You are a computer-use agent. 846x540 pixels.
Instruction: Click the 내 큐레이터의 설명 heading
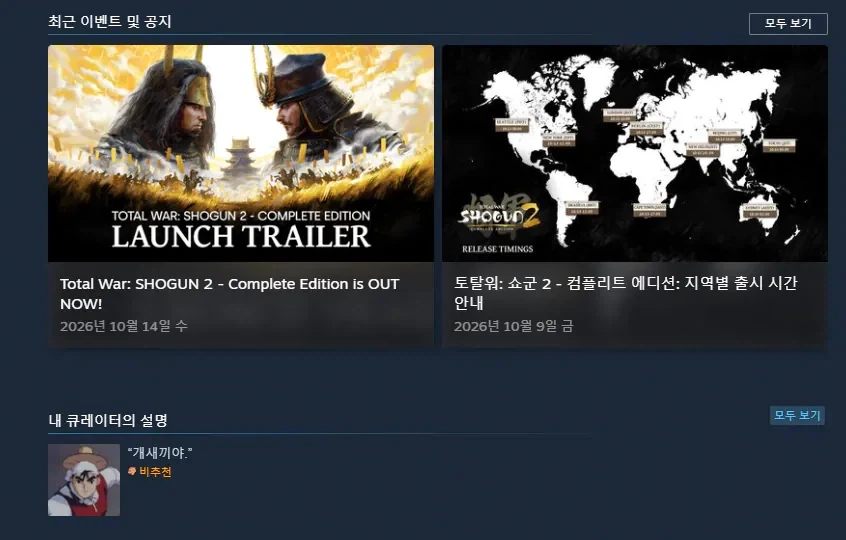[x=108, y=420]
